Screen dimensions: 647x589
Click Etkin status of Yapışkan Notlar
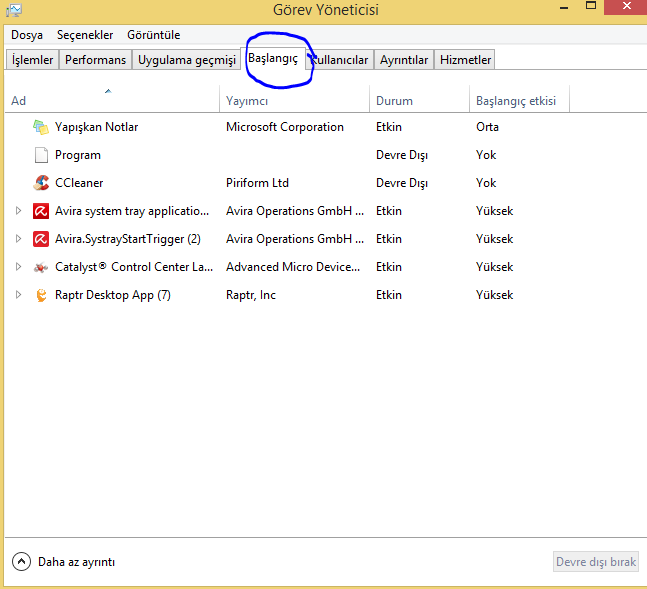click(389, 127)
